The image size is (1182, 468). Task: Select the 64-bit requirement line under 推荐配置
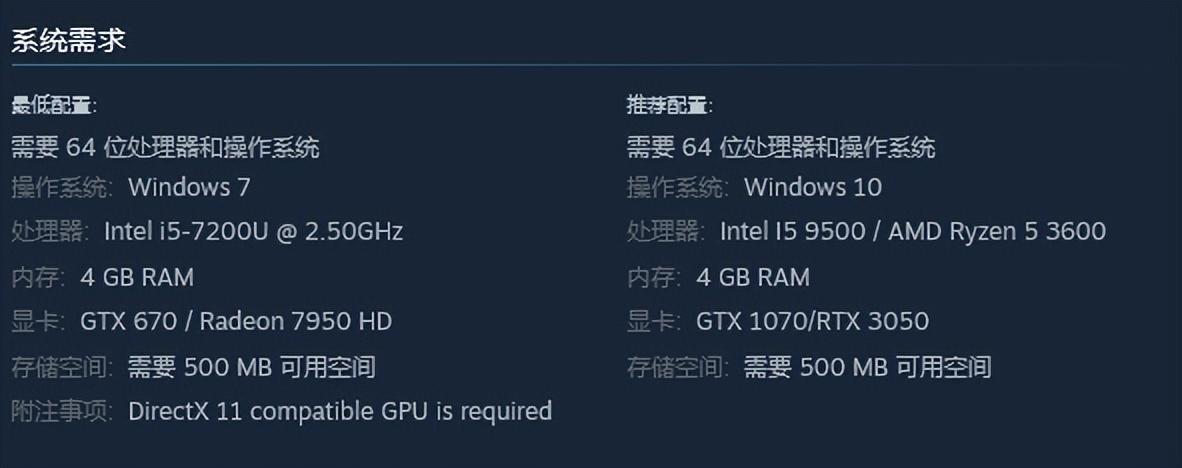click(781, 148)
